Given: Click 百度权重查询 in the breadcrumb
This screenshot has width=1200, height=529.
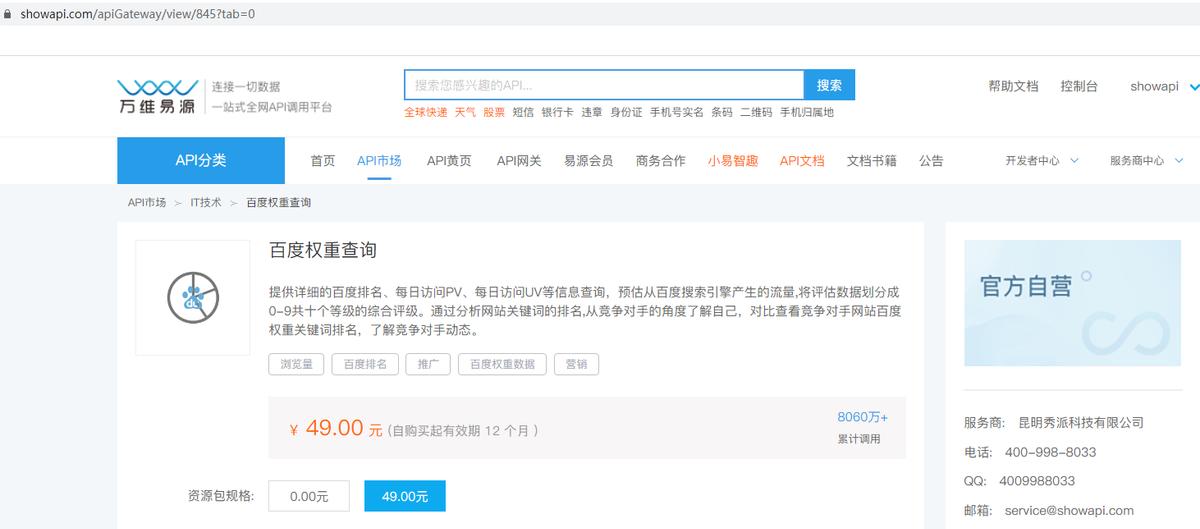Looking at the screenshot, I should point(279,203).
